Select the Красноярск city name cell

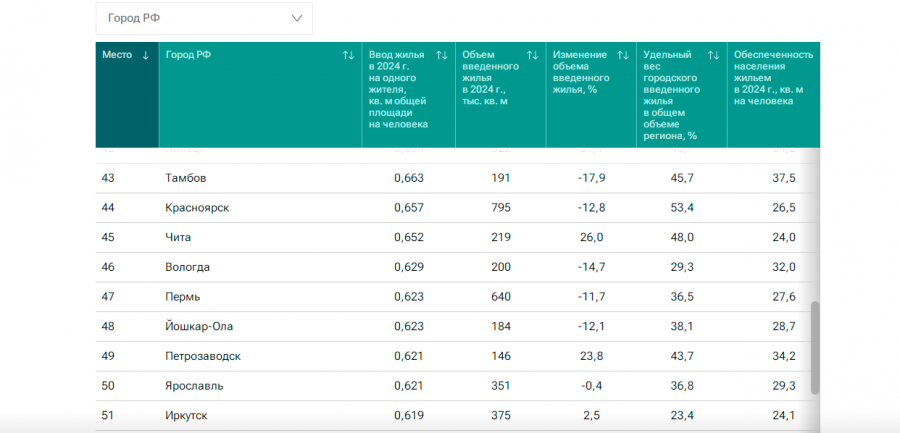coord(195,208)
